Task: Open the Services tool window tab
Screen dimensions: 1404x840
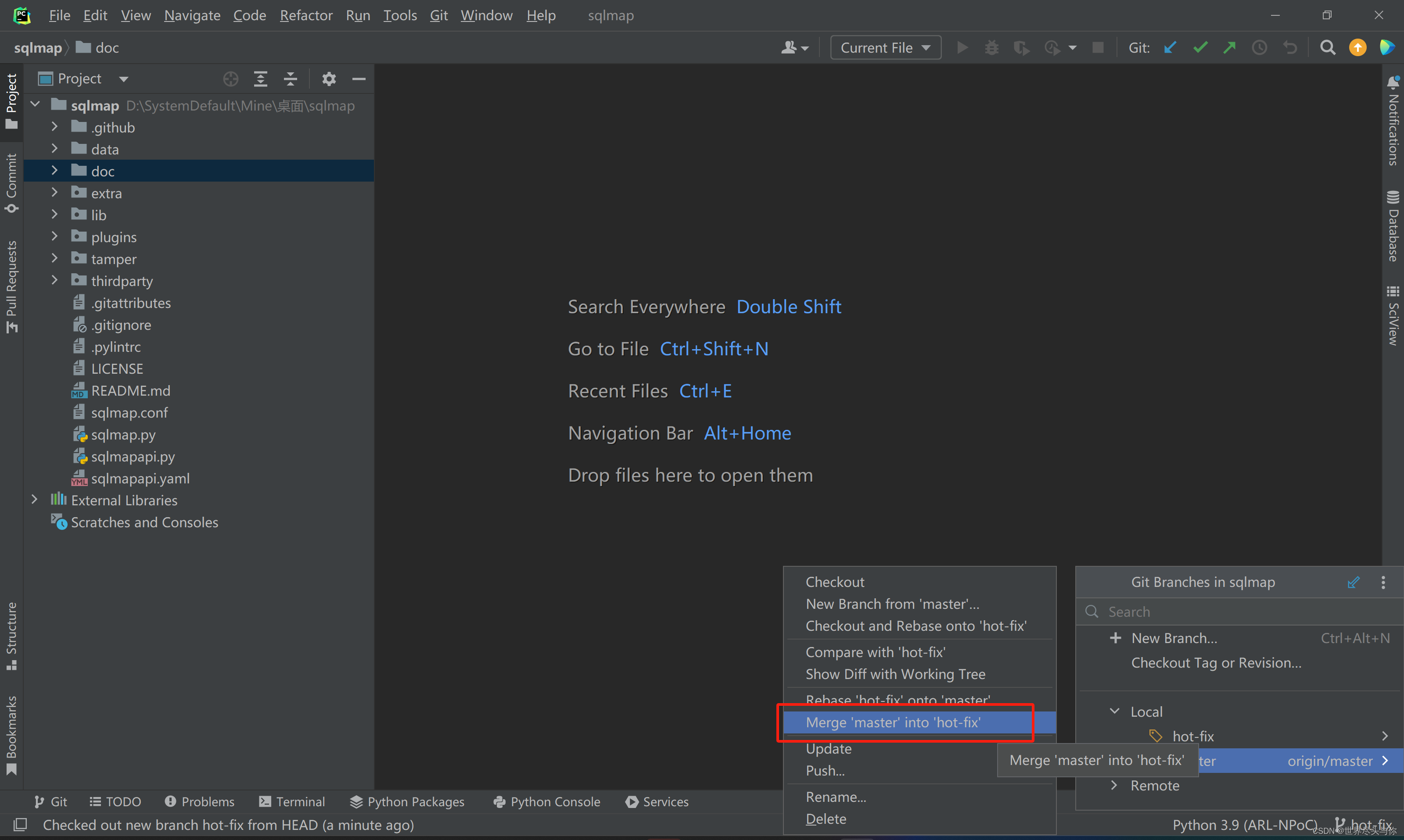Action: tap(657, 801)
